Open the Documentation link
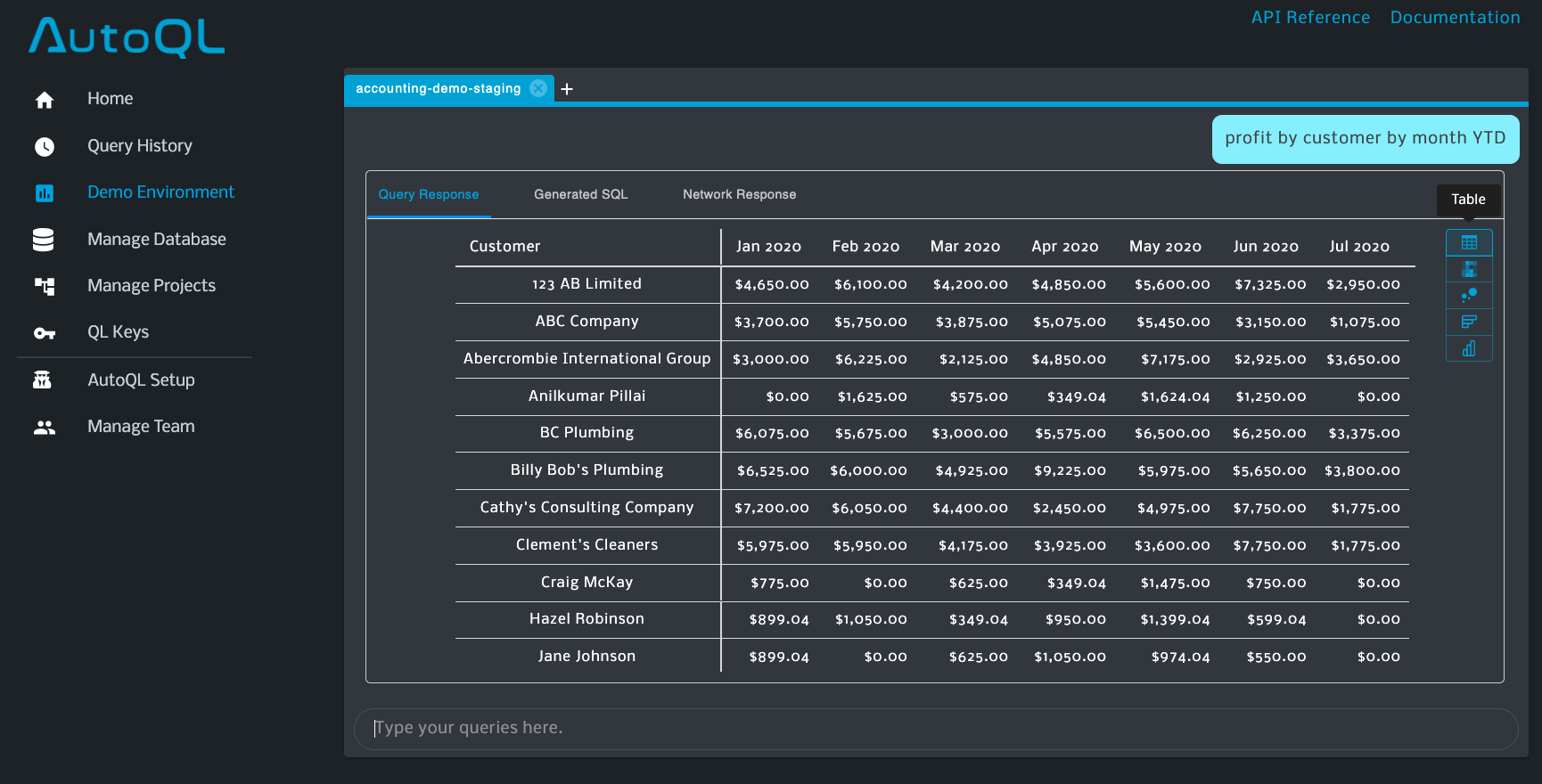This screenshot has width=1542, height=784. 1456,17
